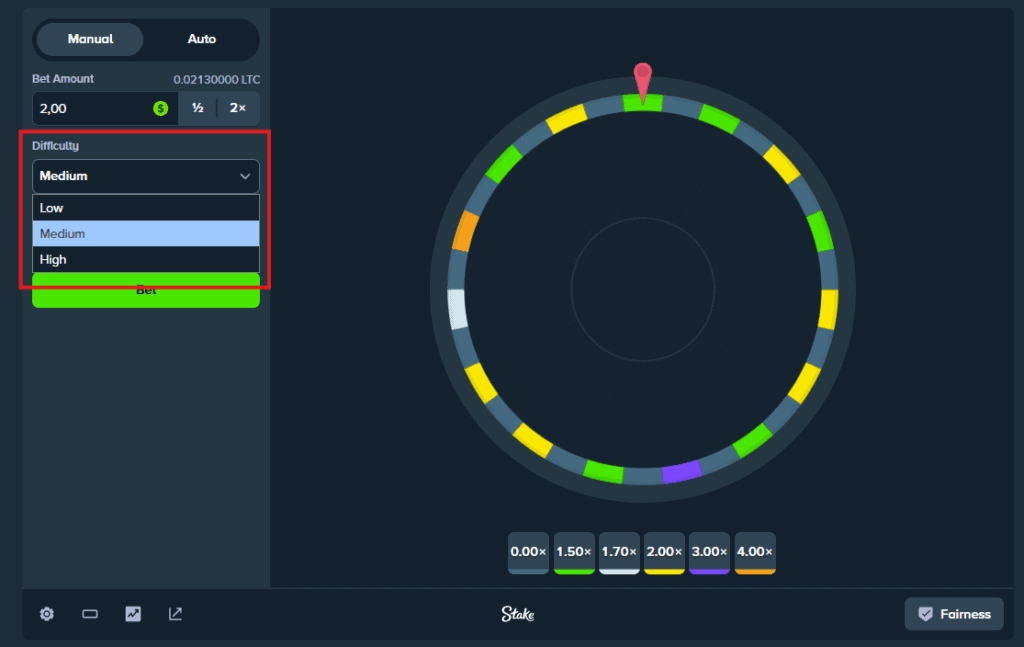Choose the highlighted Medium difficulty option

[146, 233]
